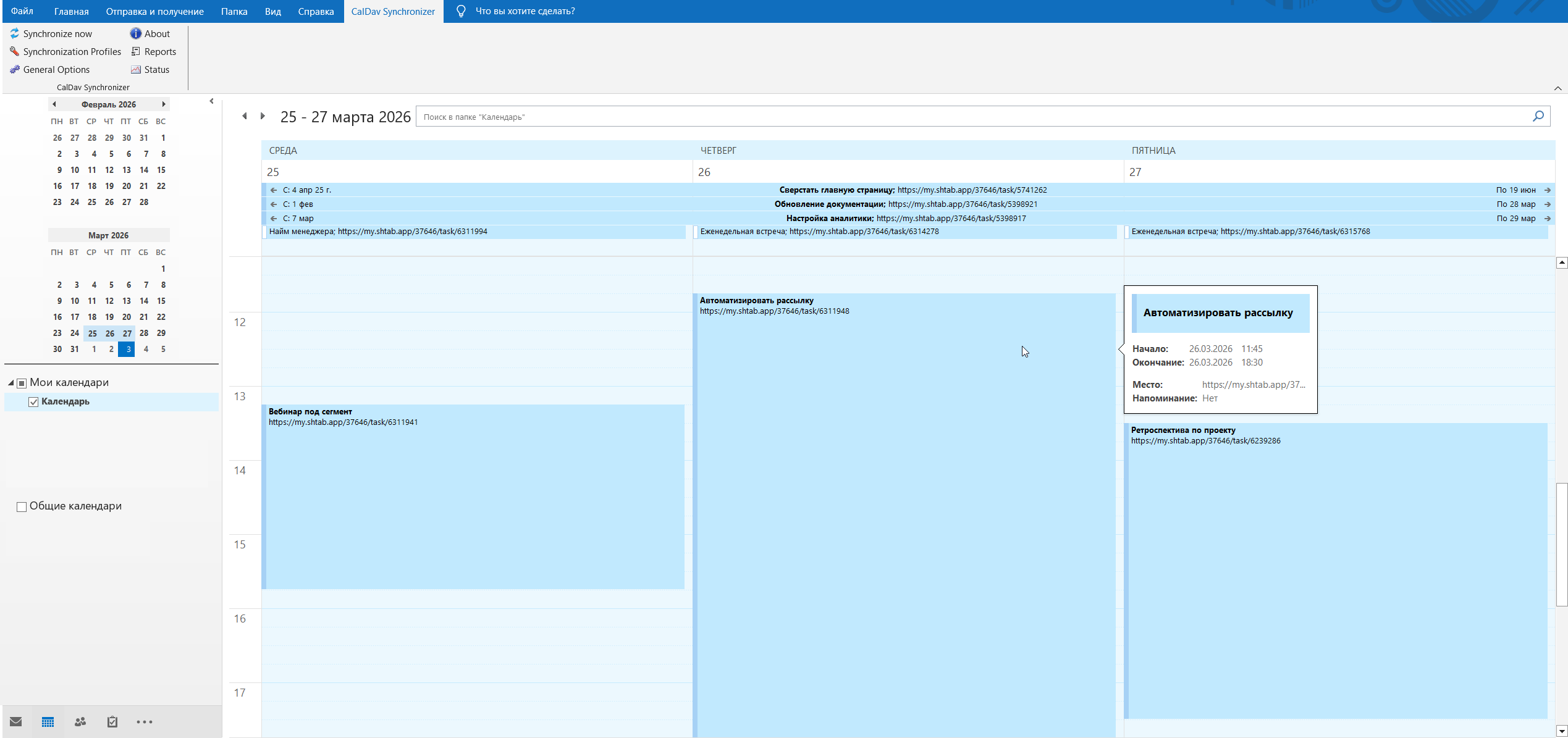Collapse the Мои календари tree group

pos(11,383)
